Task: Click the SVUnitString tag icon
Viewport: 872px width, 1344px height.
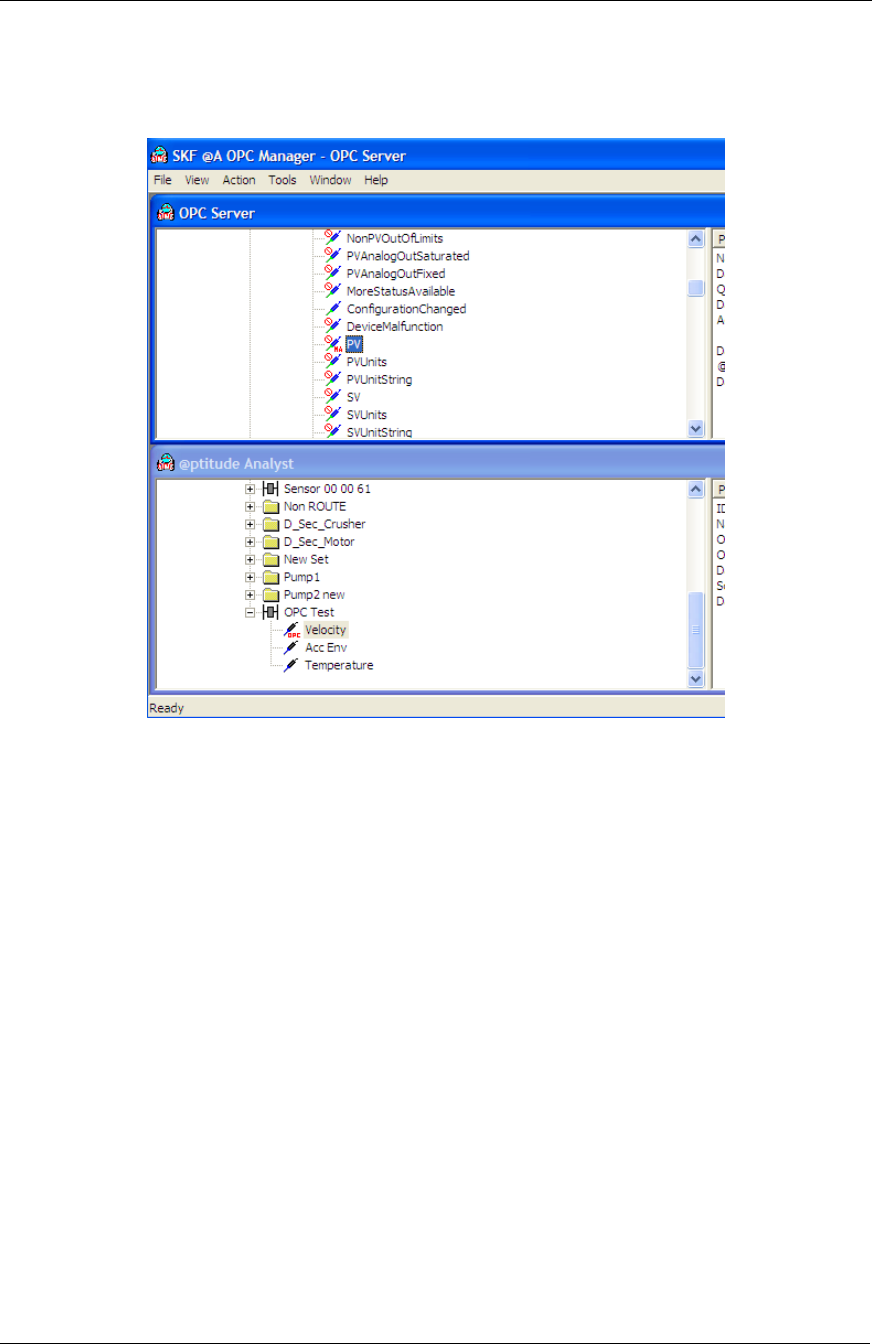Action: 333,431
